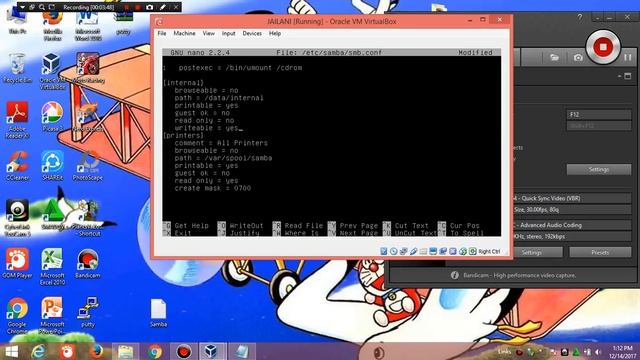Select the Adobe Reader XI shortcut
Screen dimensions: 640x360
point(17,120)
